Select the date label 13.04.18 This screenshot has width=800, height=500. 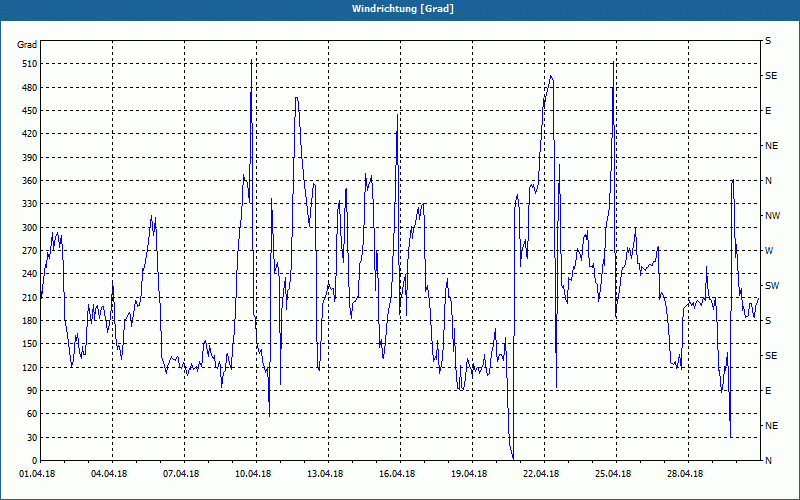(325, 474)
